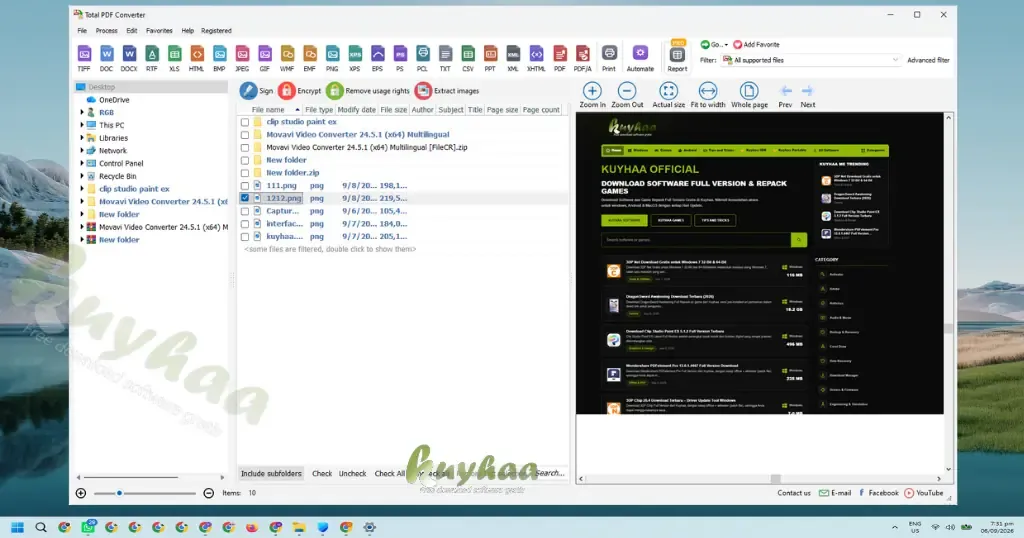Viewport: 1024px width, 538px height.
Task: Open the Go... dropdown
Action: [714, 44]
